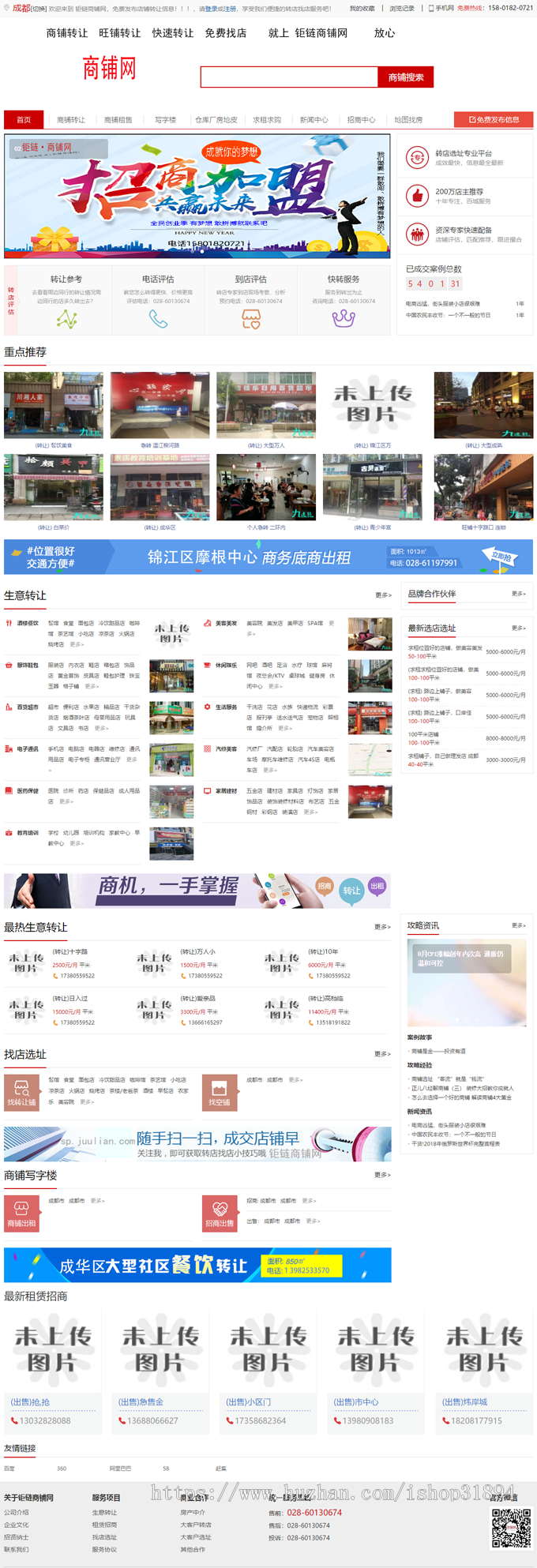Open the 转让参考 chart icon

click(66, 319)
